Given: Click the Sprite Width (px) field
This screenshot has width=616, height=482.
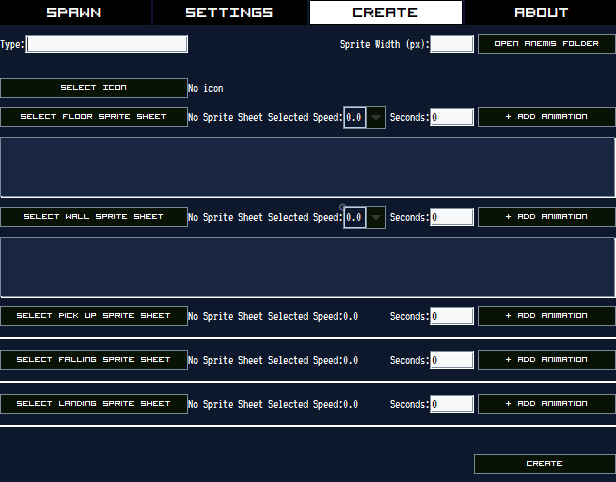Looking at the screenshot, I should [452, 44].
